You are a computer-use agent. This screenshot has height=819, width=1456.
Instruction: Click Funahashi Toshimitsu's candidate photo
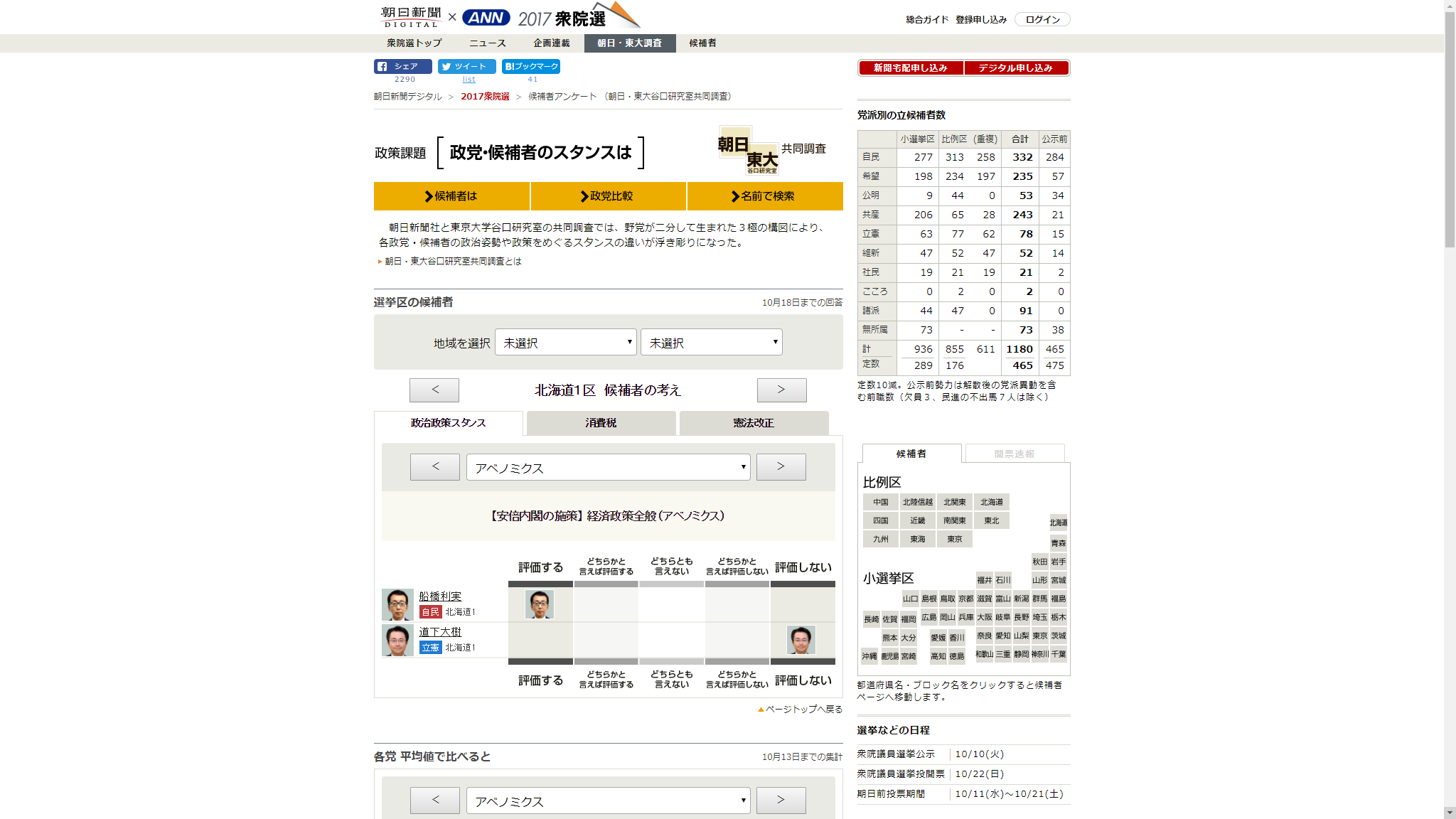[397, 604]
